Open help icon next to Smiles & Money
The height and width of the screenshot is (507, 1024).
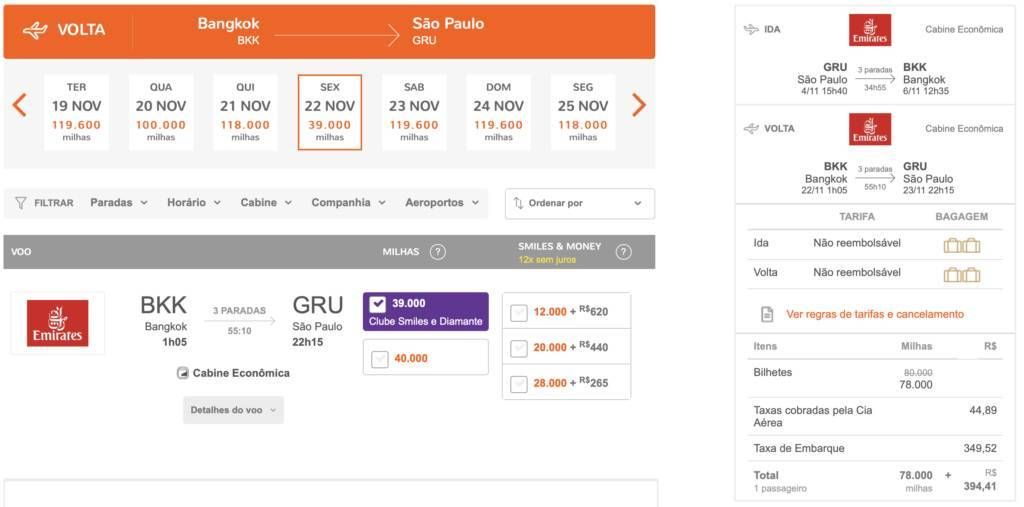coord(624,252)
